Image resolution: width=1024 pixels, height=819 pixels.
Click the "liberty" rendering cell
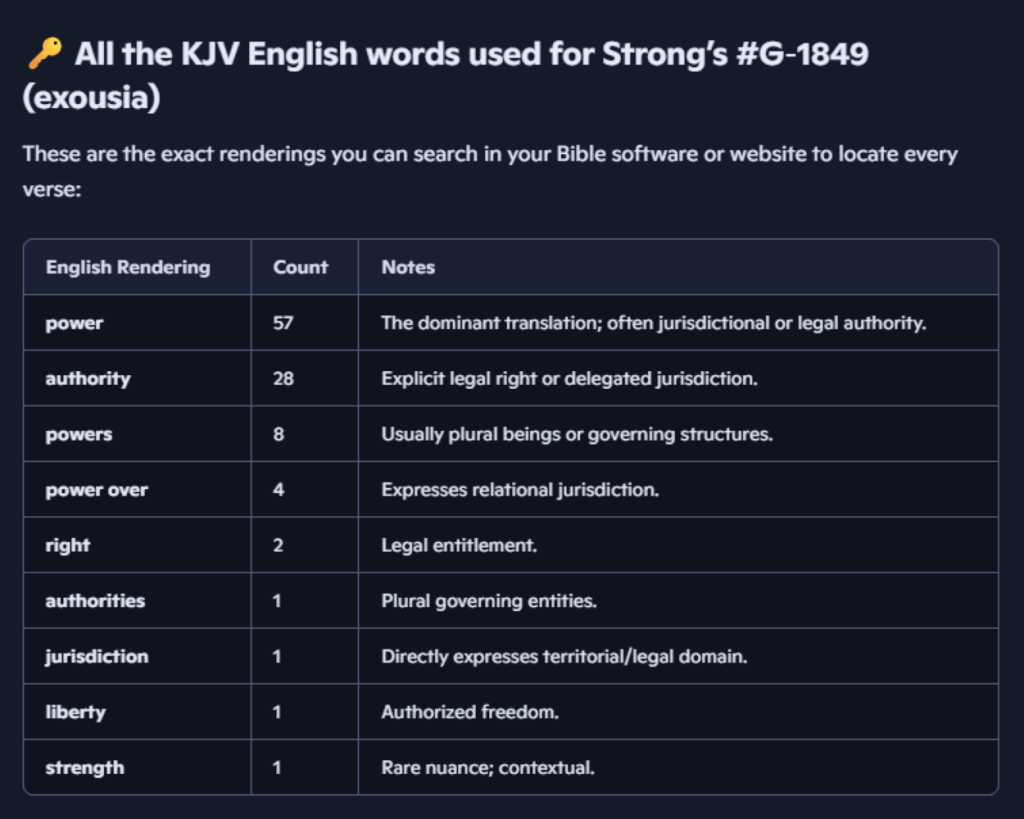click(75, 712)
